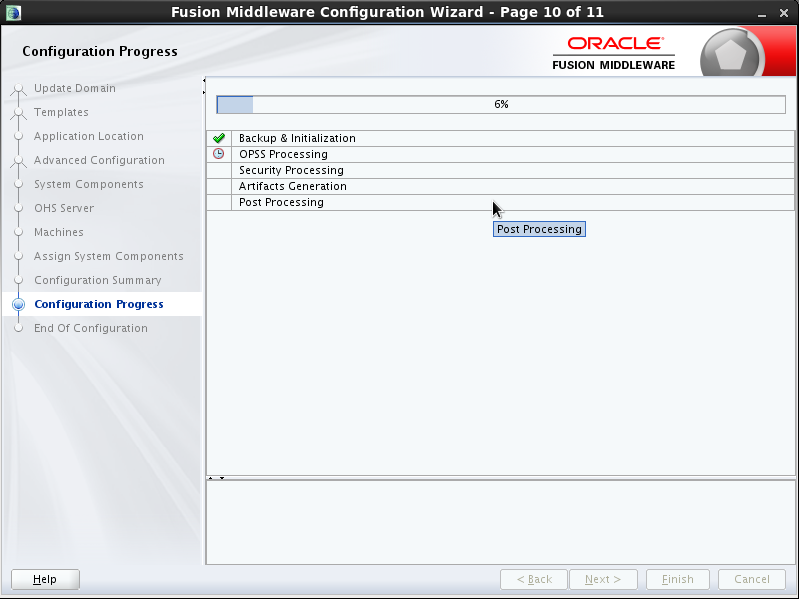Close the Configuration Wizard window
Image resolution: width=799 pixels, height=599 pixels.
(x=784, y=13)
